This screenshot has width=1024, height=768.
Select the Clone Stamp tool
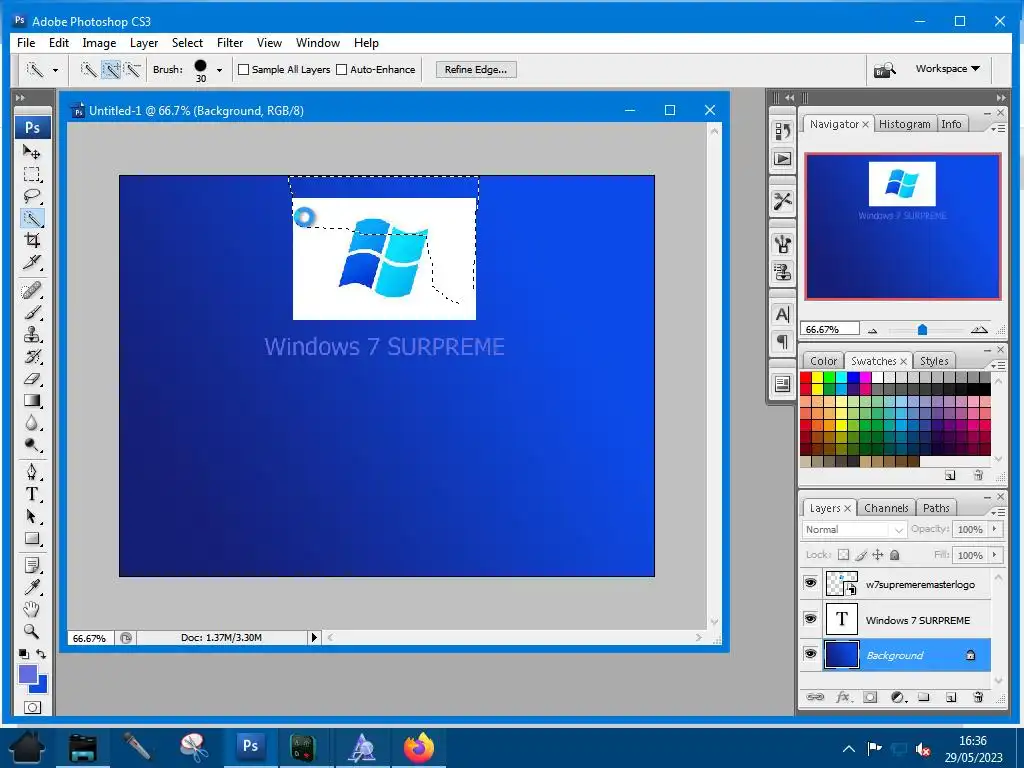pyautogui.click(x=31, y=334)
